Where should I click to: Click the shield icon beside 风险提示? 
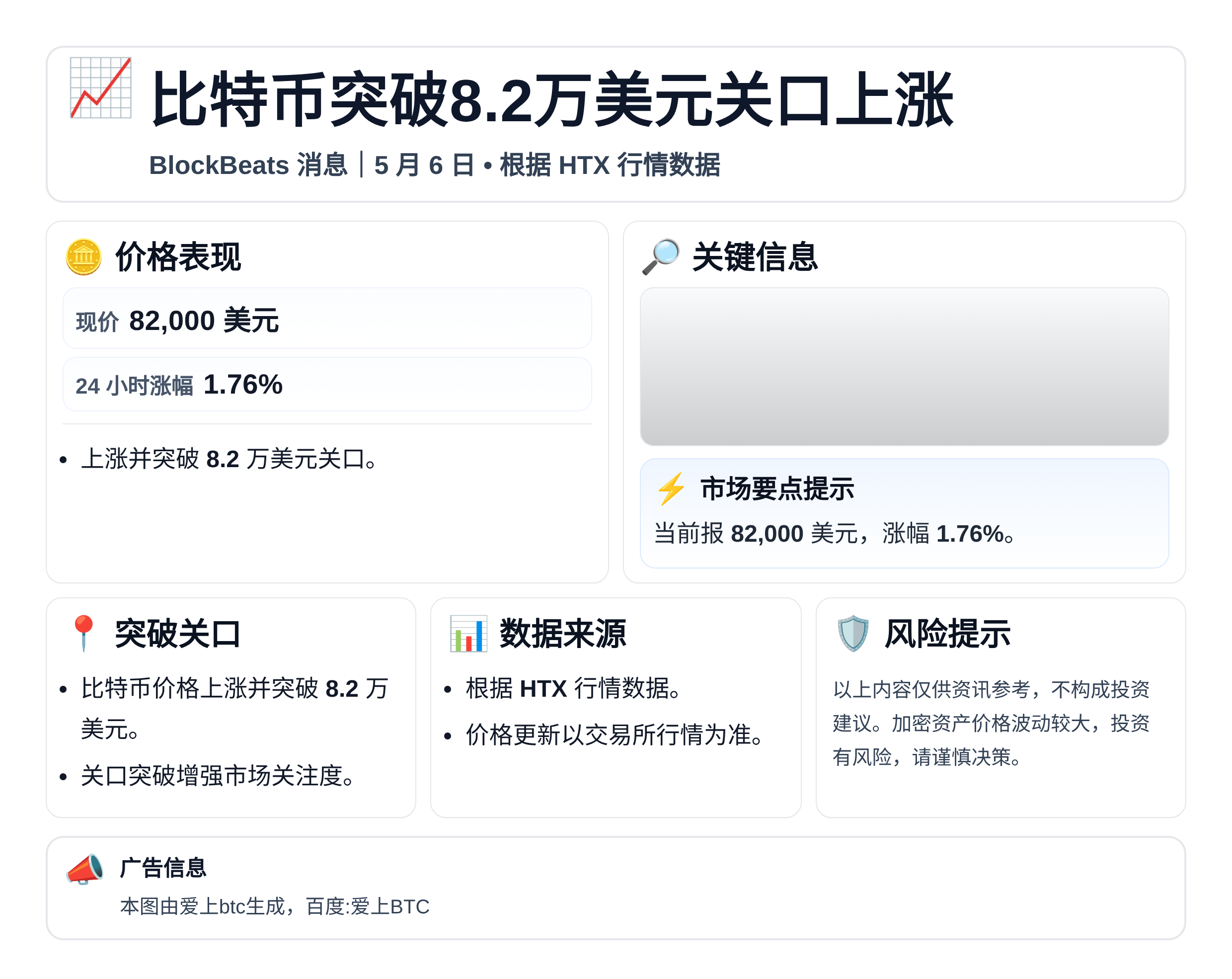click(x=852, y=633)
